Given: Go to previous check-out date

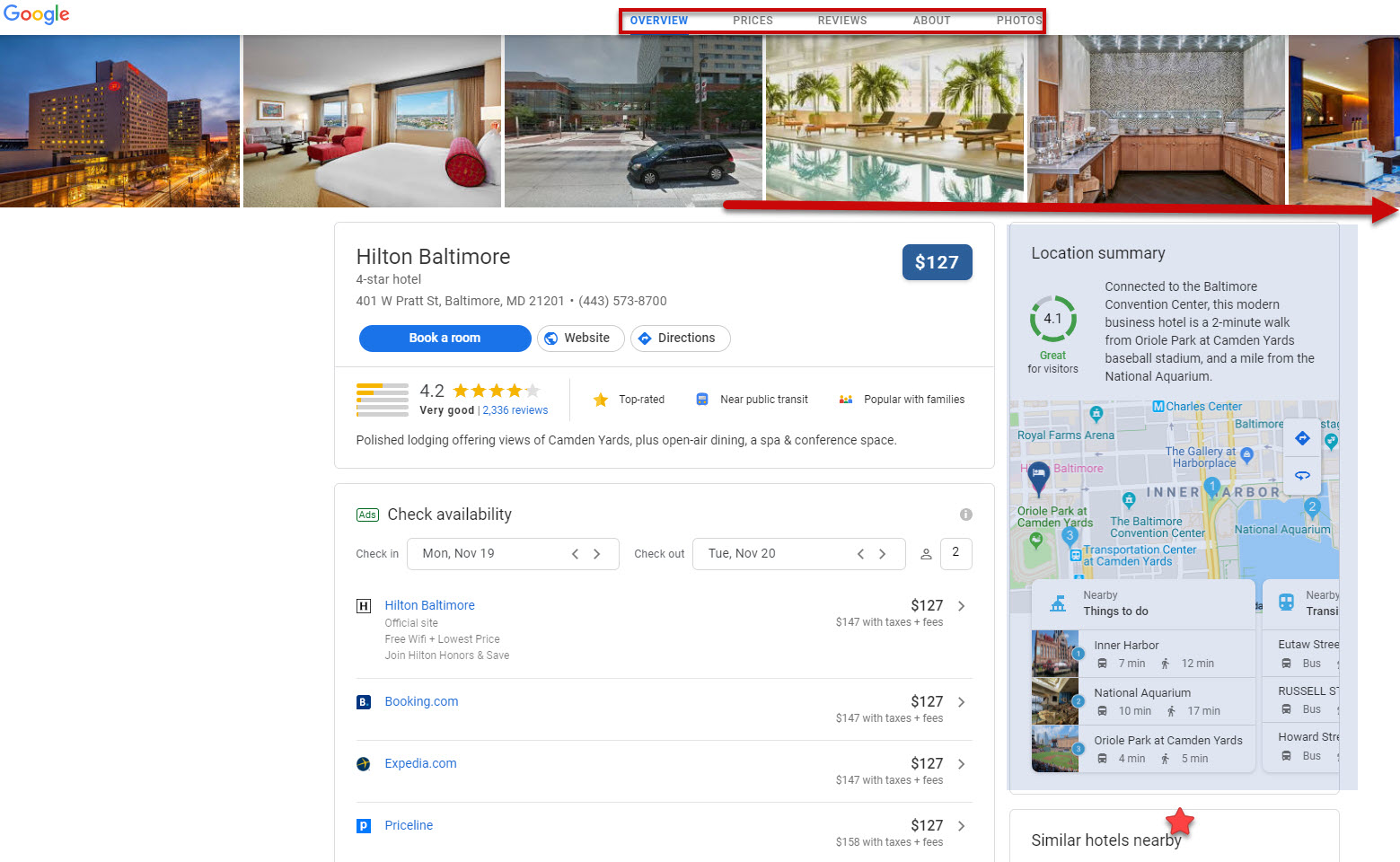Looking at the screenshot, I should (x=860, y=554).
